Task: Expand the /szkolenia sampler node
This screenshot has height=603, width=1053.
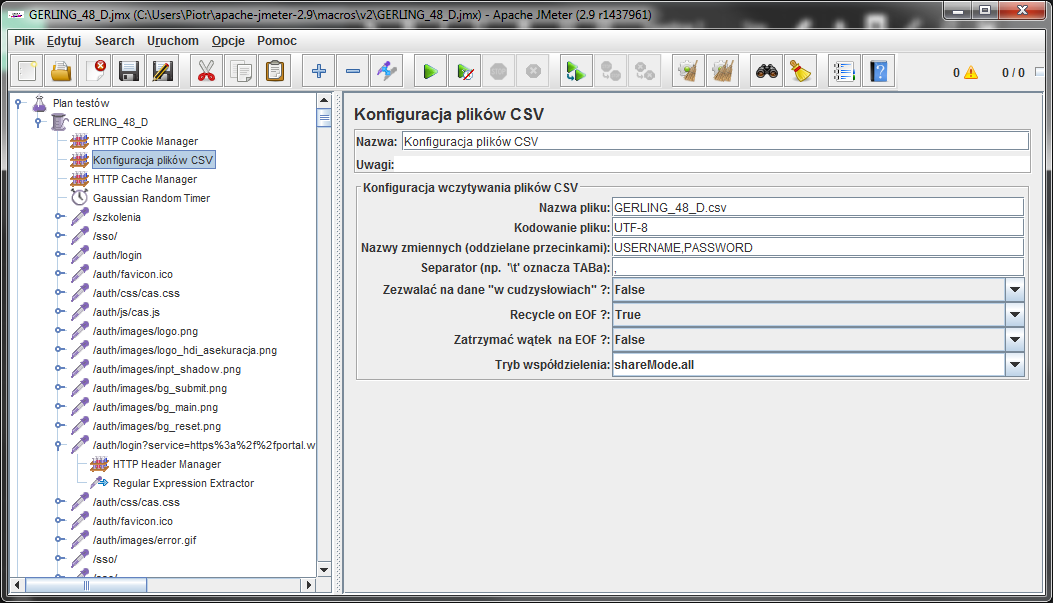Action: point(59,217)
